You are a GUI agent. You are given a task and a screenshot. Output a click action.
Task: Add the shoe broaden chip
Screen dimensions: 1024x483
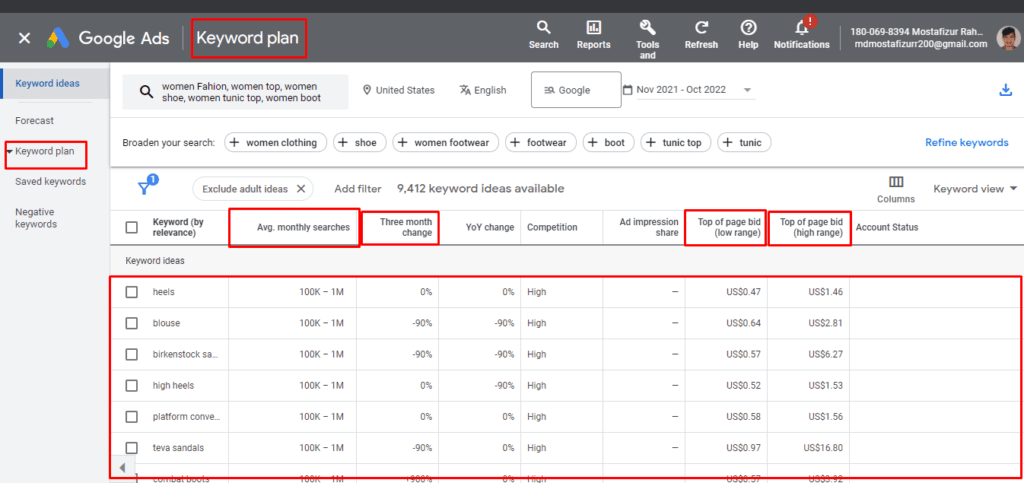pyautogui.click(x=359, y=142)
